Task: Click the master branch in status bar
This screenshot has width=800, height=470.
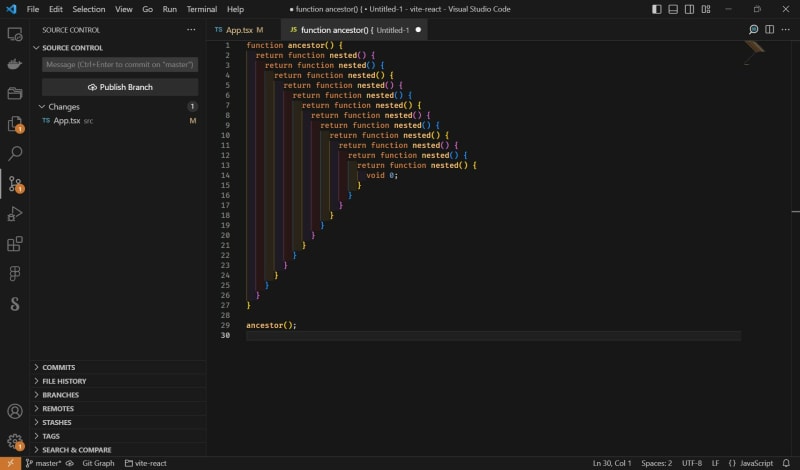Action: point(43,463)
